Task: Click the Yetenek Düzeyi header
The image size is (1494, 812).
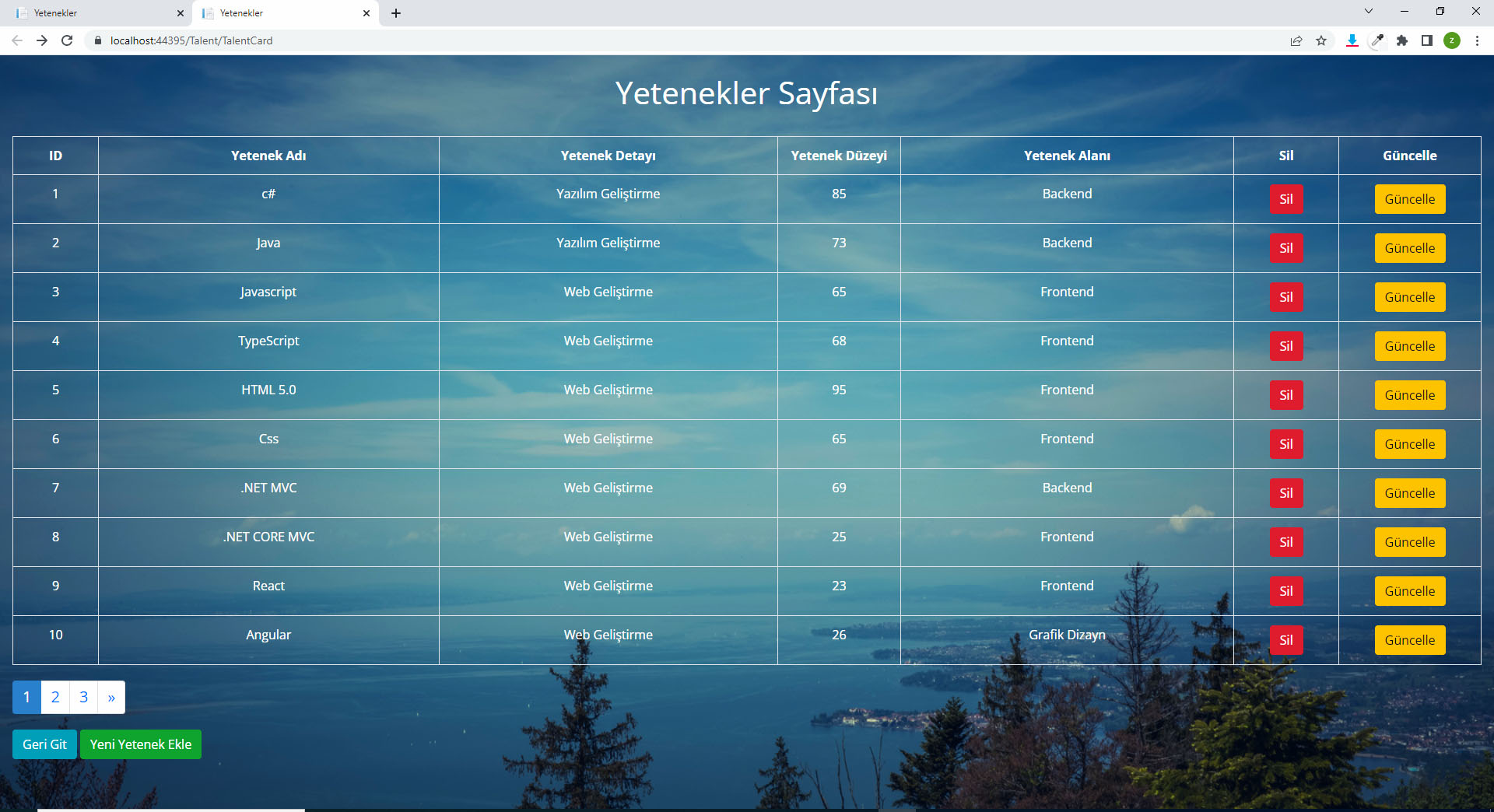Action: point(839,156)
